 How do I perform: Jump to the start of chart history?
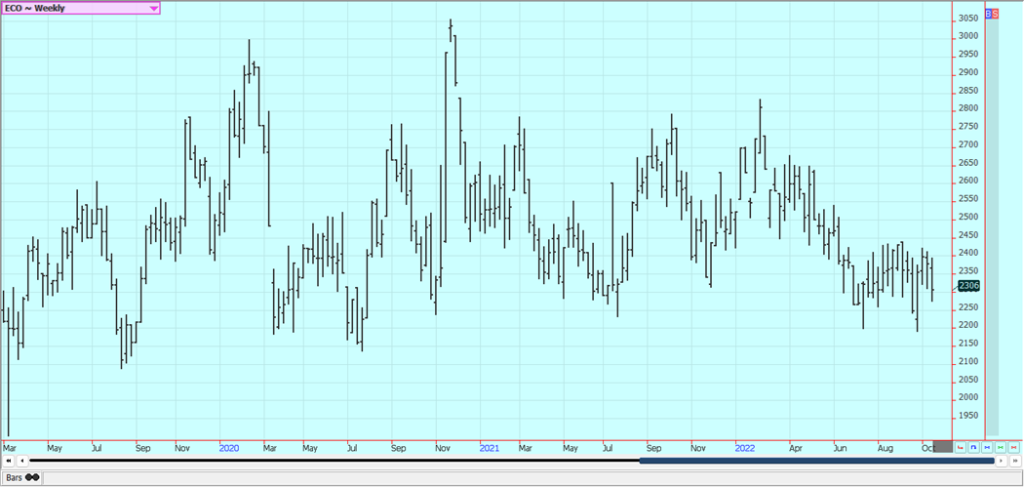point(8,461)
